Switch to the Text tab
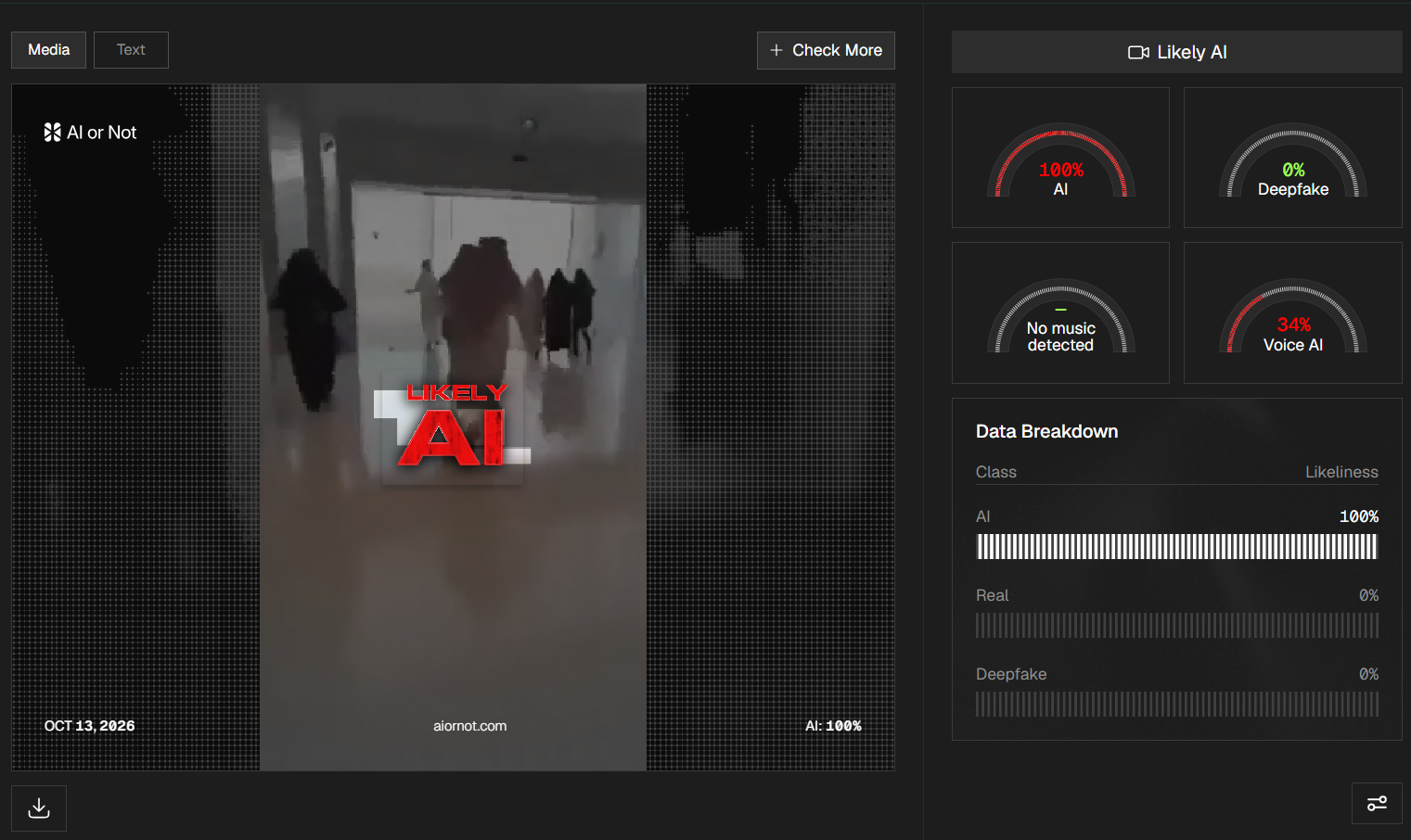This screenshot has height=840, width=1411. coord(131,50)
